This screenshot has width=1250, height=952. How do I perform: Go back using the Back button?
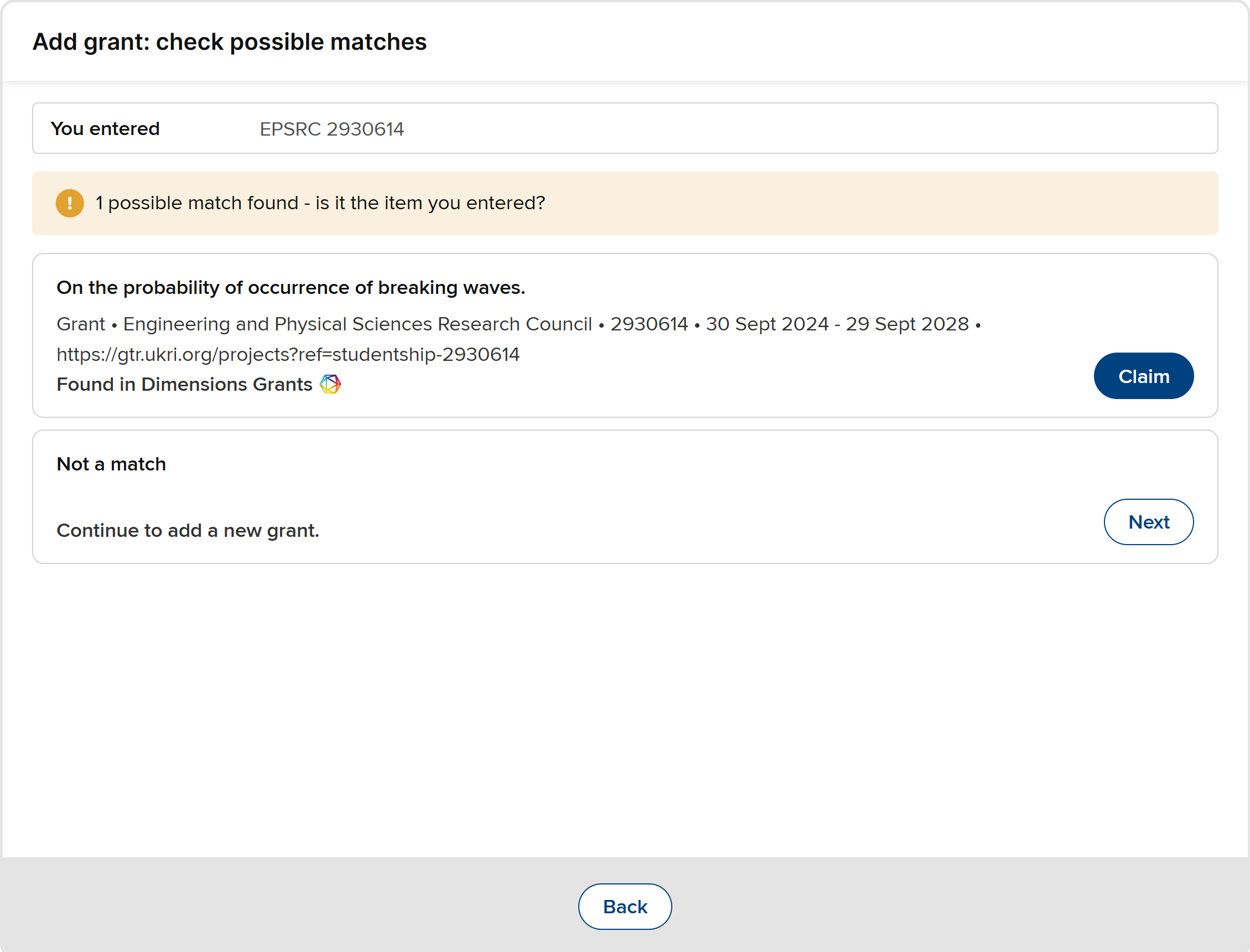(x=625, y=907)
